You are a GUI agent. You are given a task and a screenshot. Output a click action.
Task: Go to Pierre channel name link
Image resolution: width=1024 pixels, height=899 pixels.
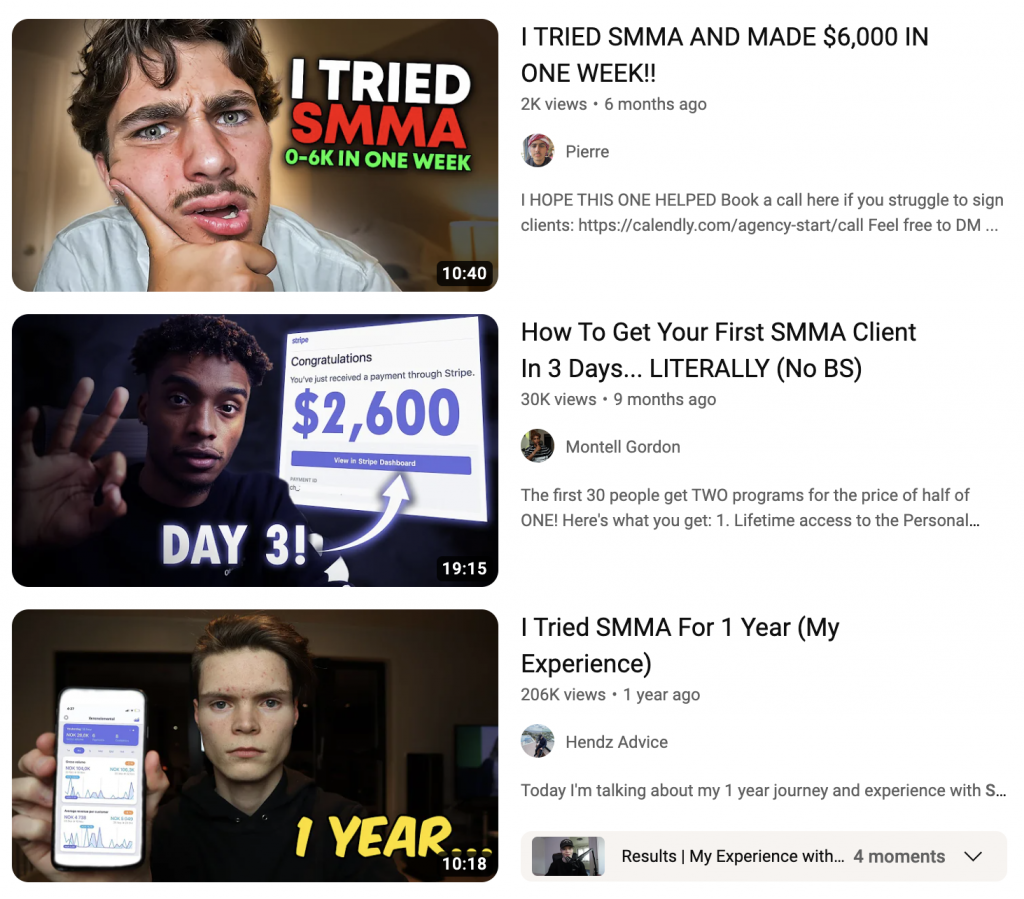click(587, 151)
